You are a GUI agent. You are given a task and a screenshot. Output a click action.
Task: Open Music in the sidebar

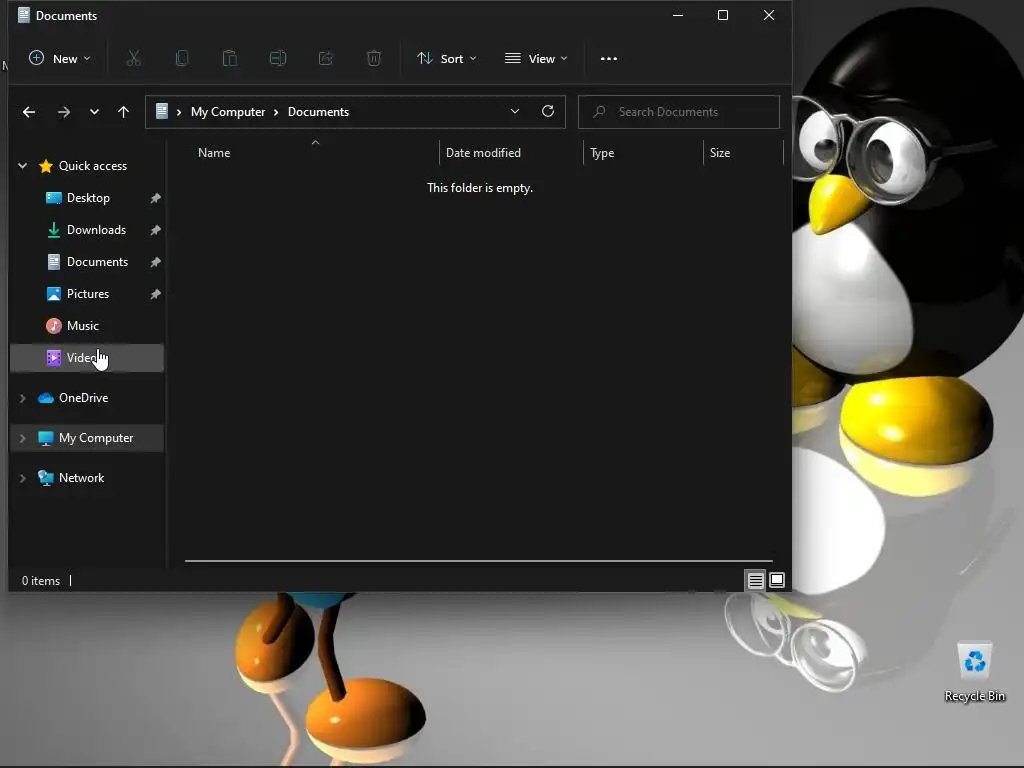point(83,326)
